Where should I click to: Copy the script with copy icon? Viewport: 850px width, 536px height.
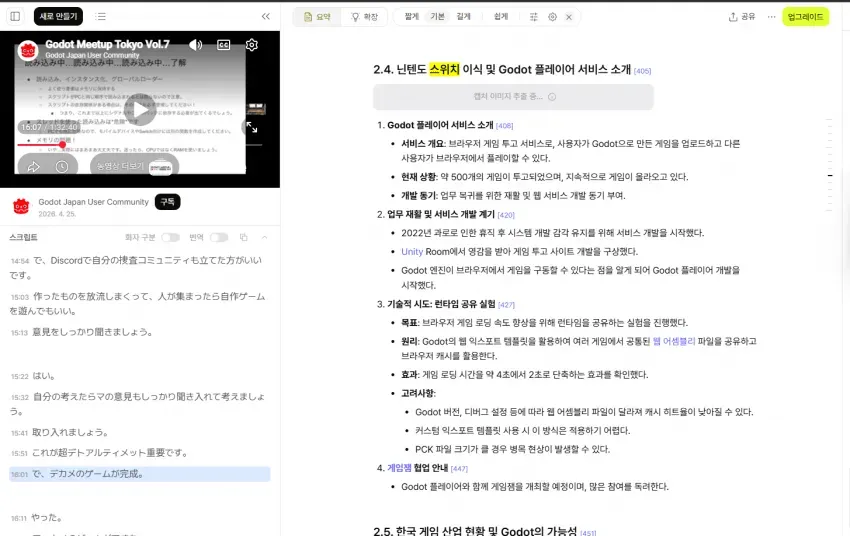point(244,237)
